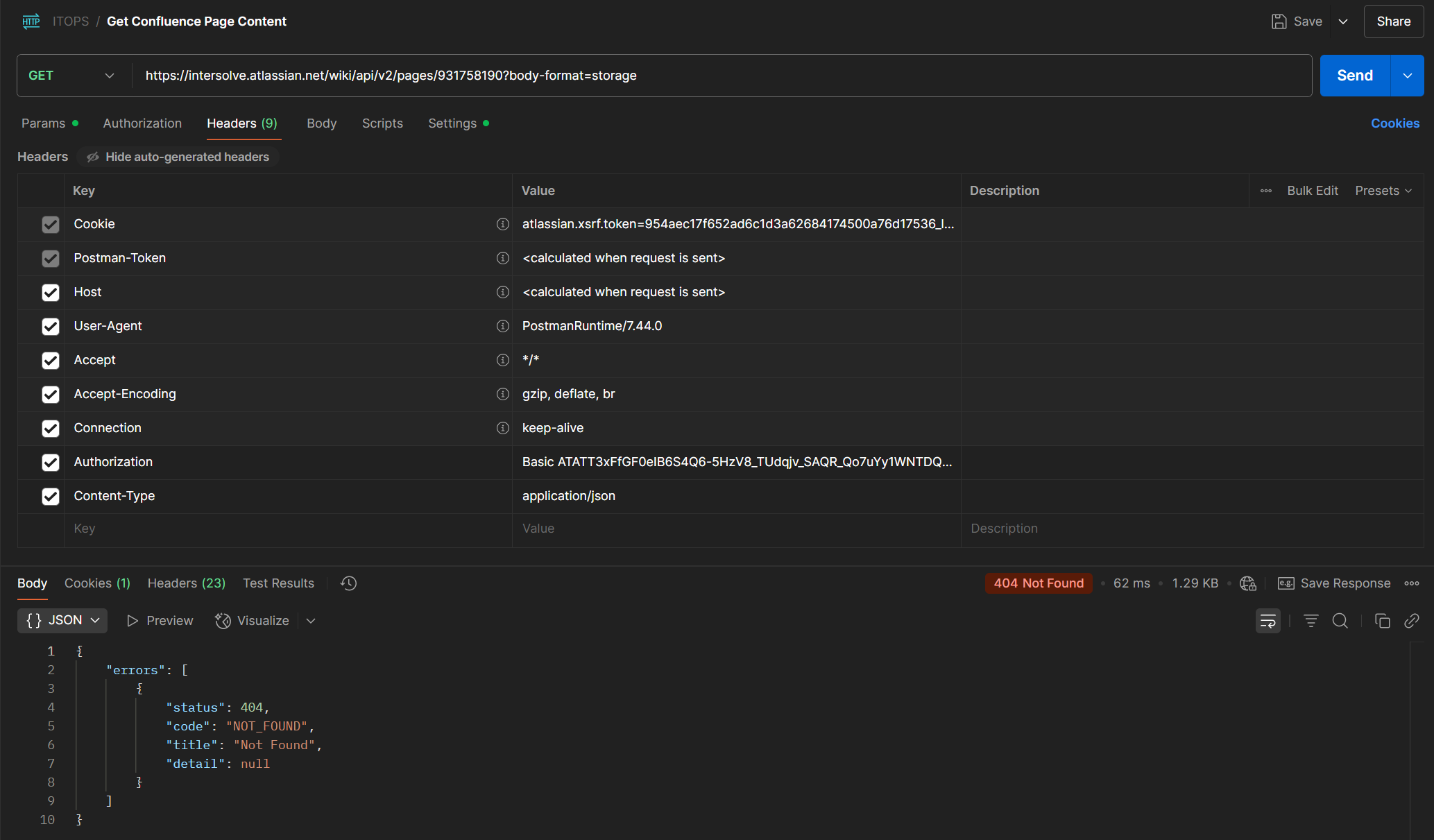Click the ITOPS breadcrumb link

(x=71, y=22)
